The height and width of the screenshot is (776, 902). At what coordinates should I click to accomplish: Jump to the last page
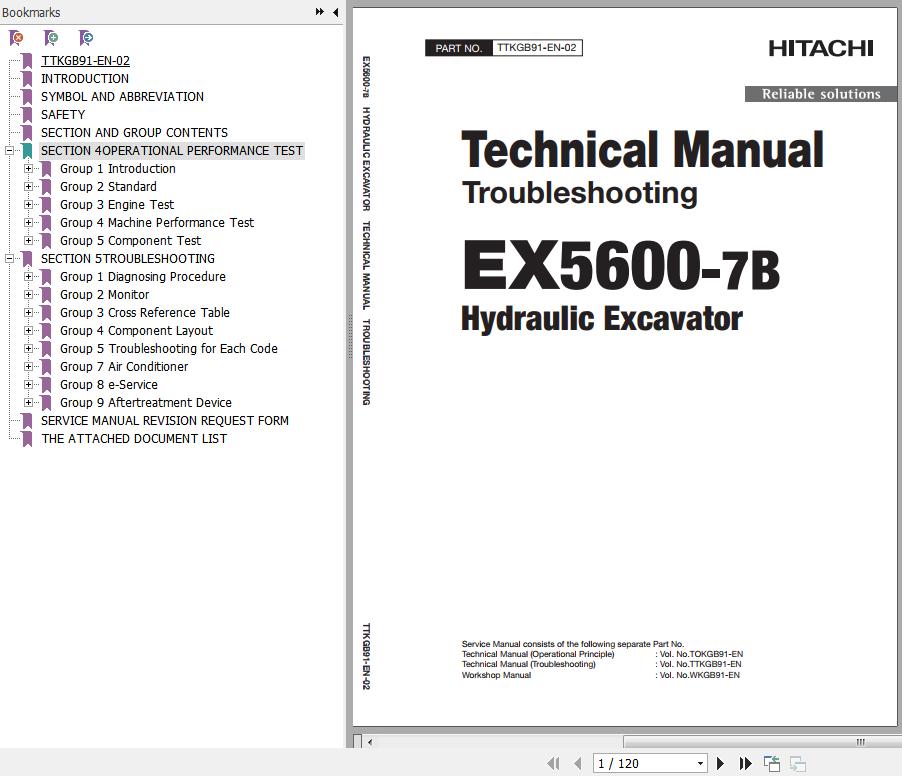pyautogui.click(x=745, y=763)
